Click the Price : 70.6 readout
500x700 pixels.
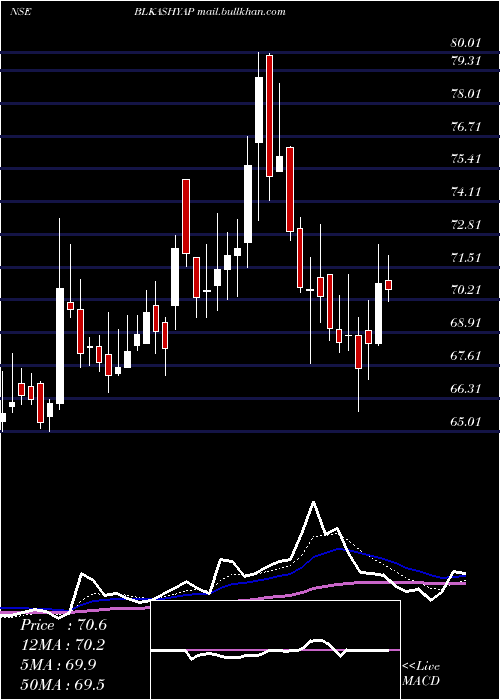(x=64, y=625)
